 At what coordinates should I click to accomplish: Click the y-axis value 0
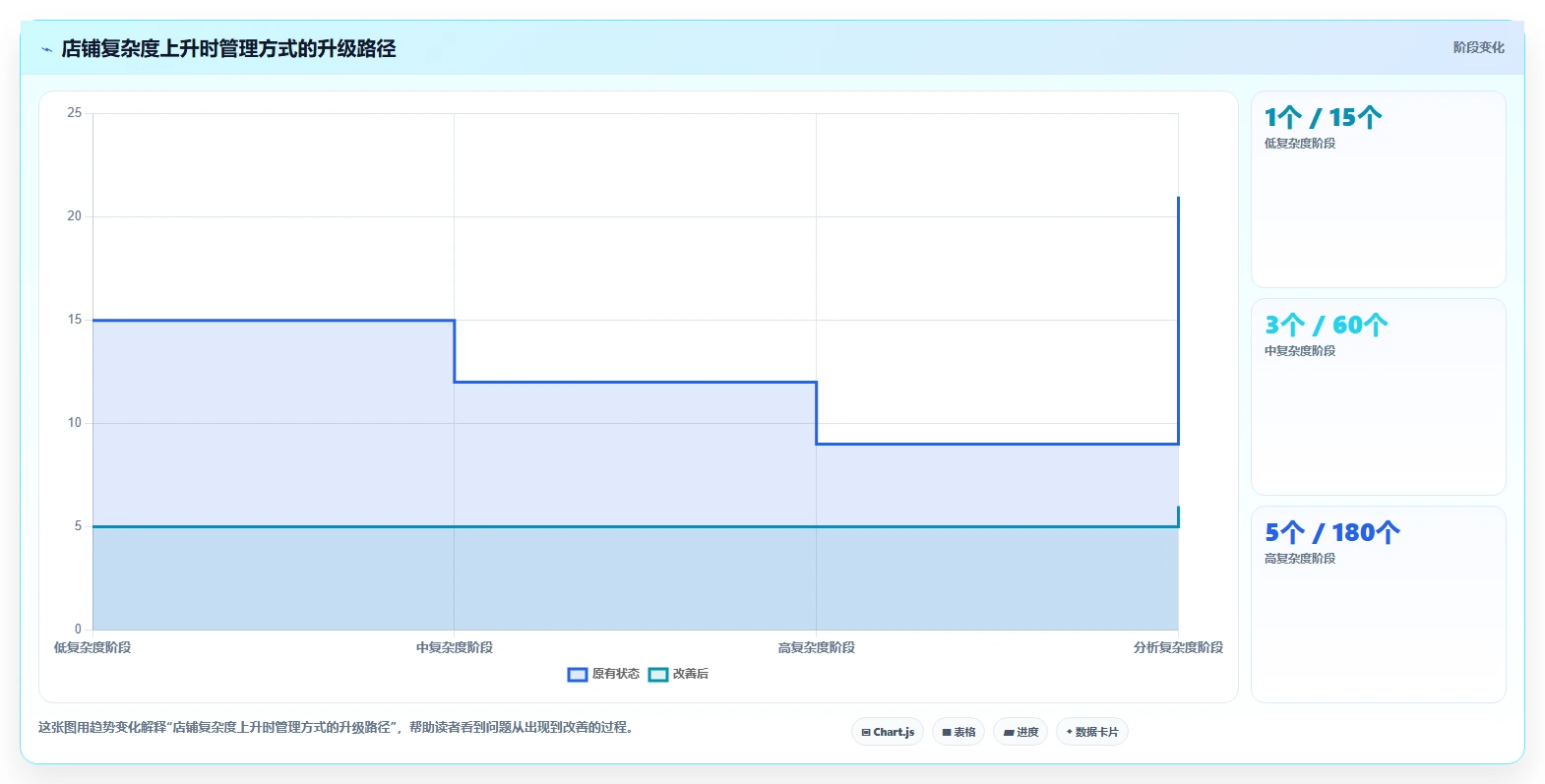(x=78, y=630)
